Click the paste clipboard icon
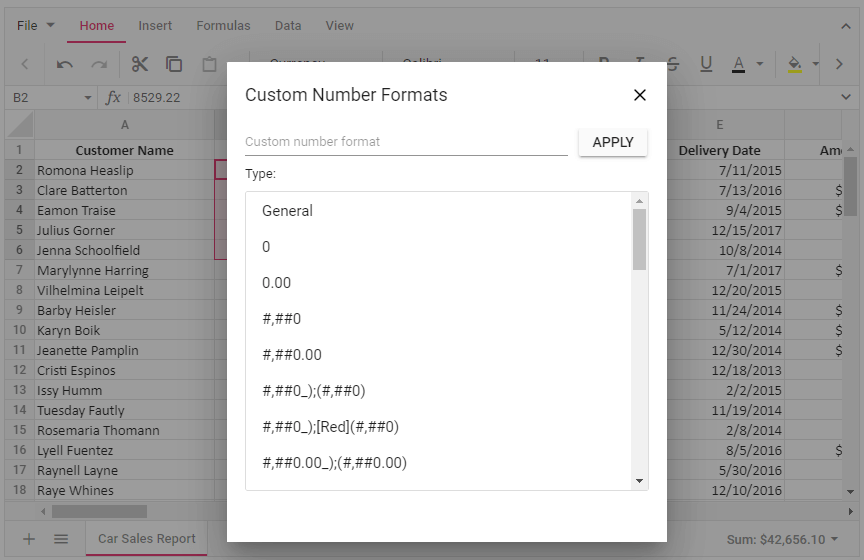 [x=209, y=64]
